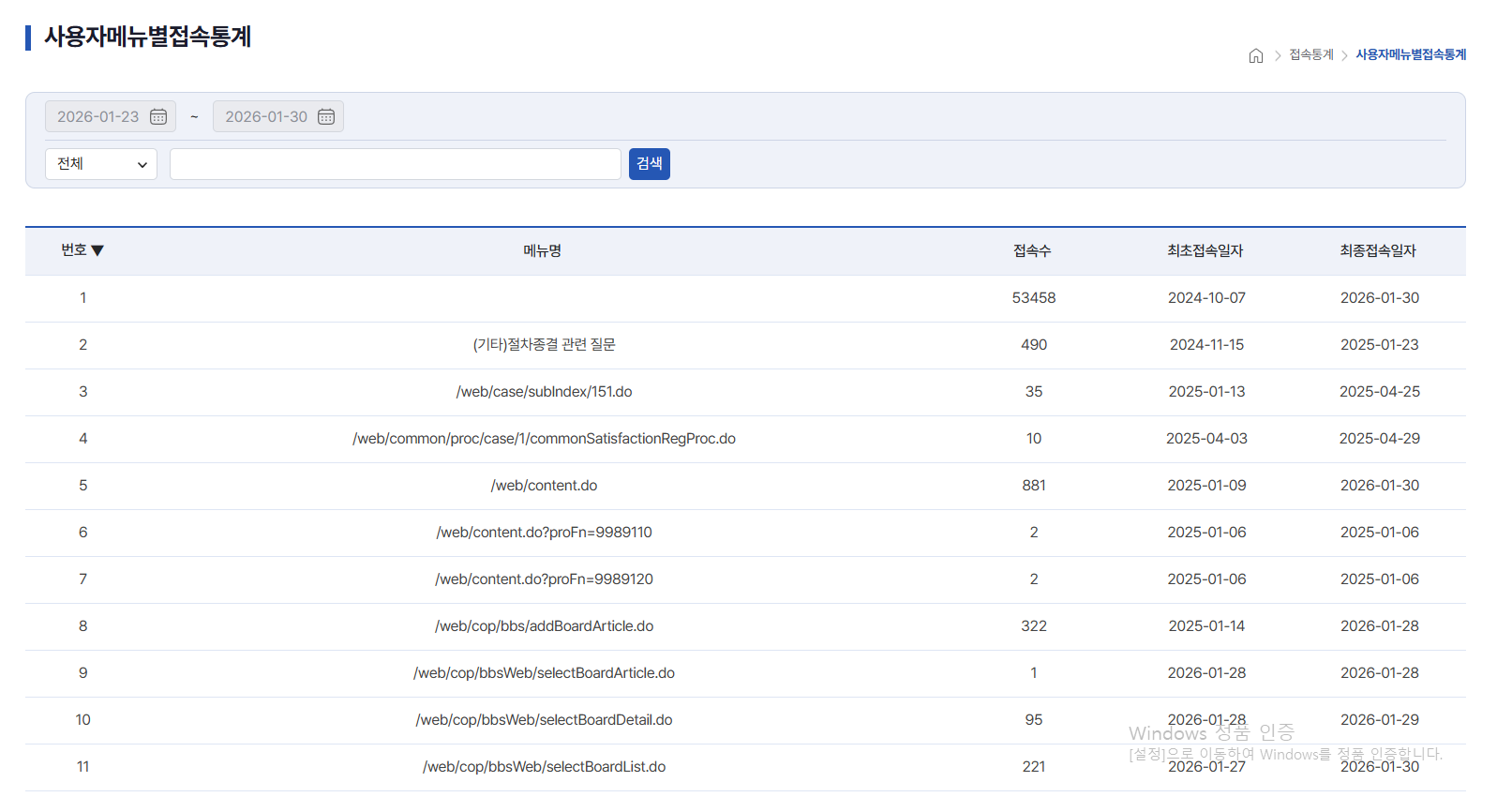
Task: Click the 접속수 column header
Action: point(1032,251)
